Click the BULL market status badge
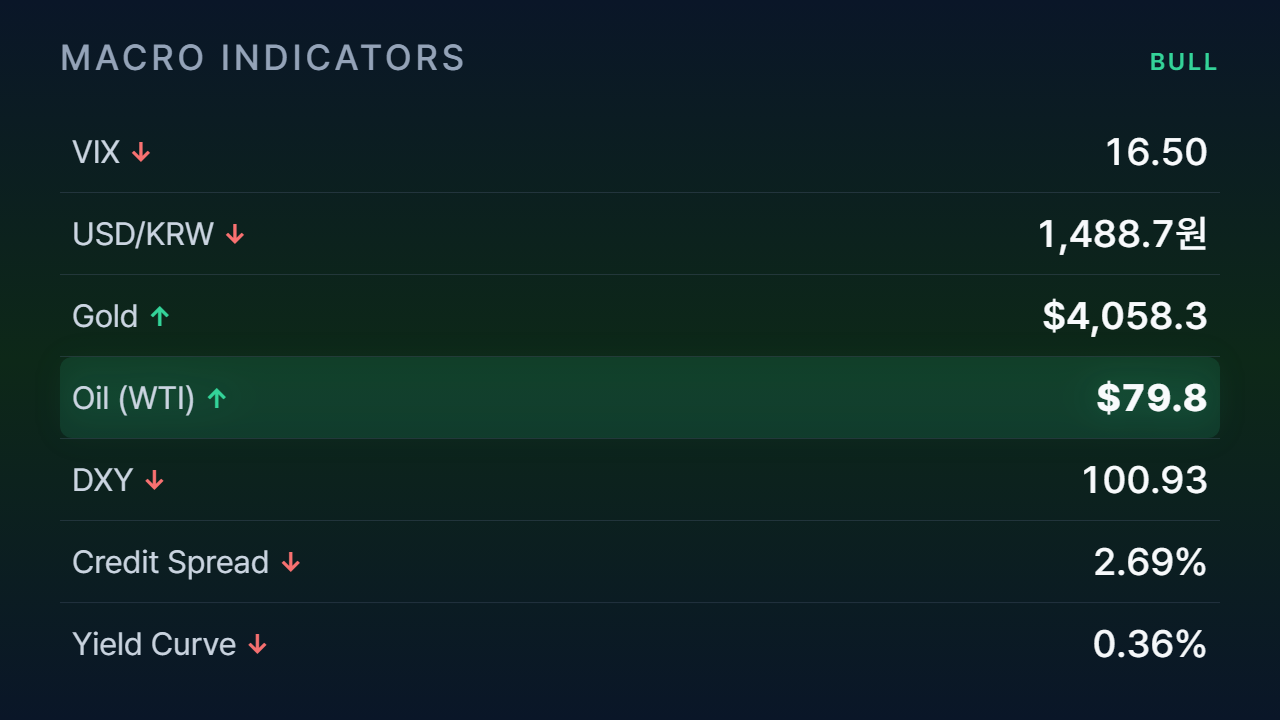This screenshot has height=720, width=1280. [x=1184, y=62]
